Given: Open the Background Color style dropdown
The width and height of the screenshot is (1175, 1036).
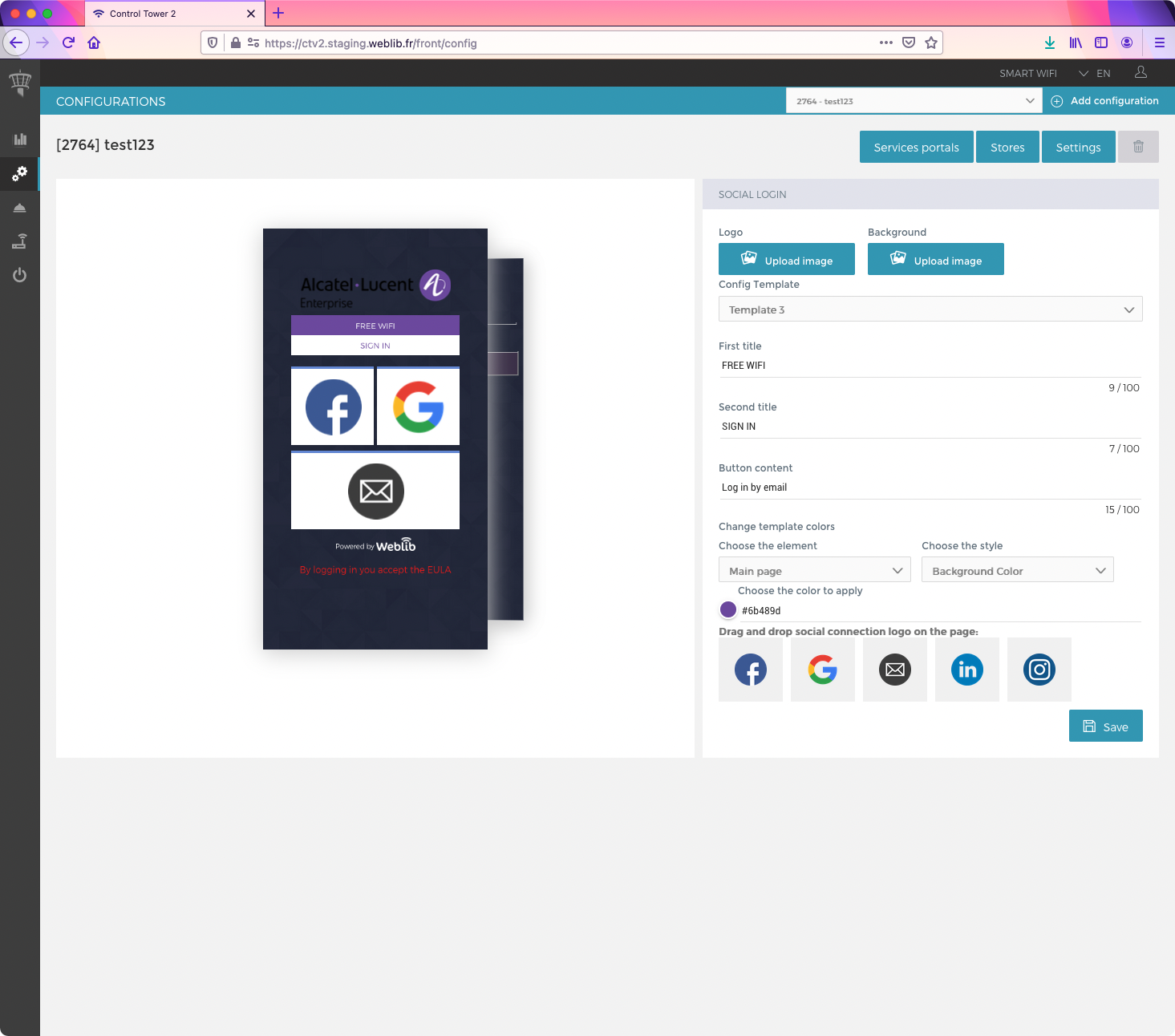Looking at the screenshot, I should click(x=1017, y=570).
